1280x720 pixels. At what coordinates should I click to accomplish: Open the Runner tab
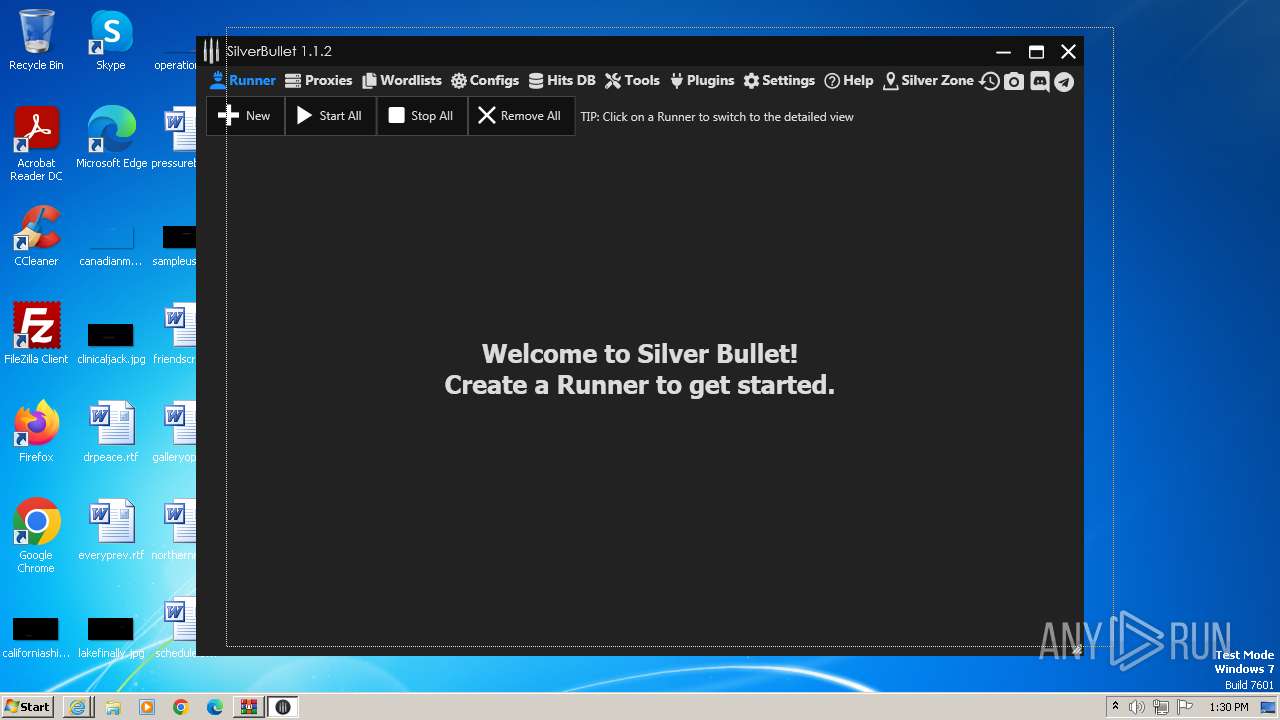point(243,81)
